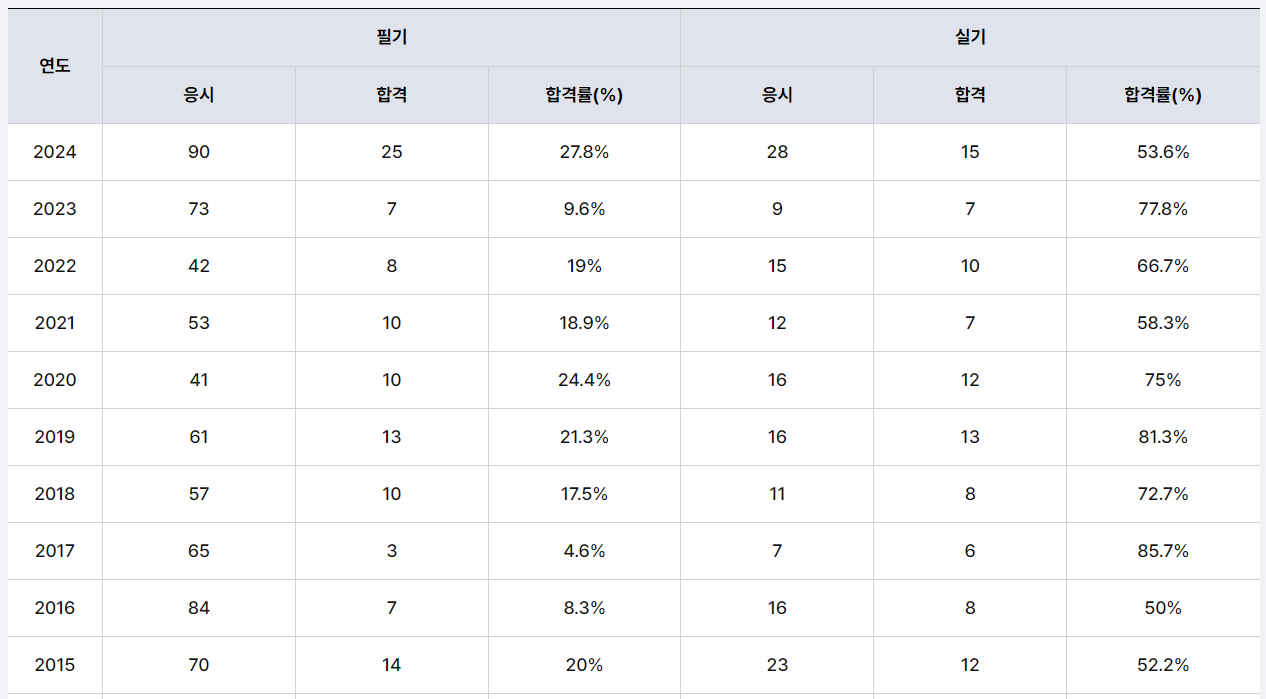Click the 연도 column header
Screen dimensions: 1266x699
(55, 66)
